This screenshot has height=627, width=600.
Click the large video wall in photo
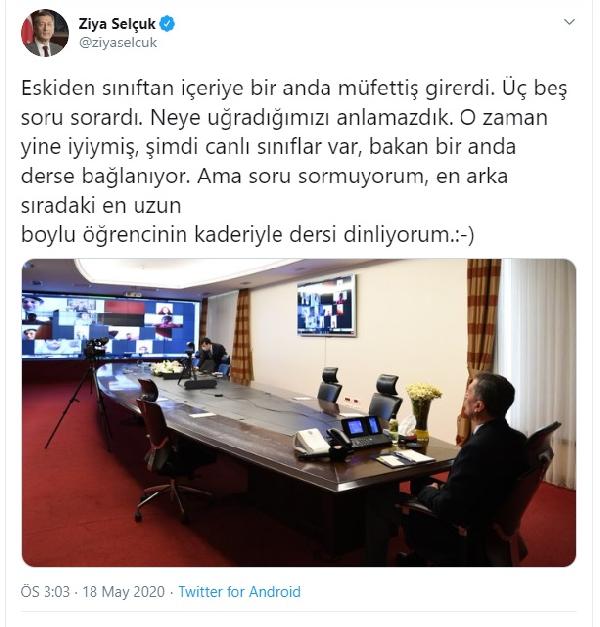pyautogui.click(x=110, y=325)
